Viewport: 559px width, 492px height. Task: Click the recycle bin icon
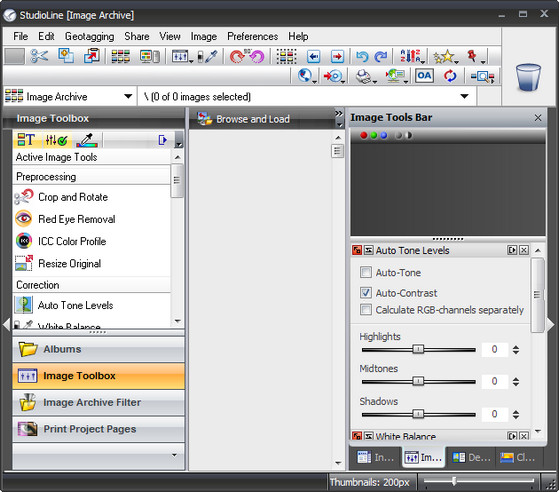tap(528, 77)
